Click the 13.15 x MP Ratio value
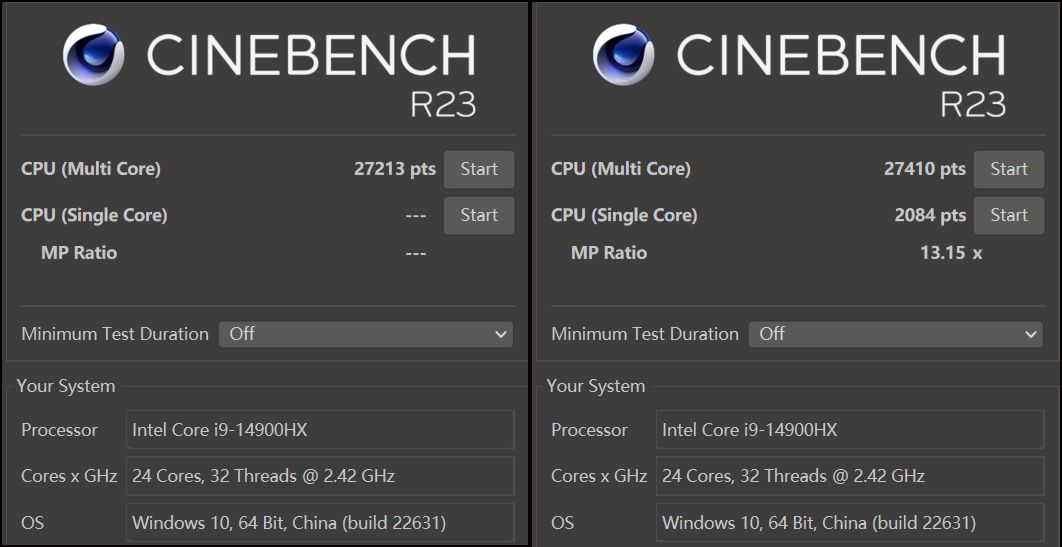The image size is (1062, 547). tap(951, 253)
